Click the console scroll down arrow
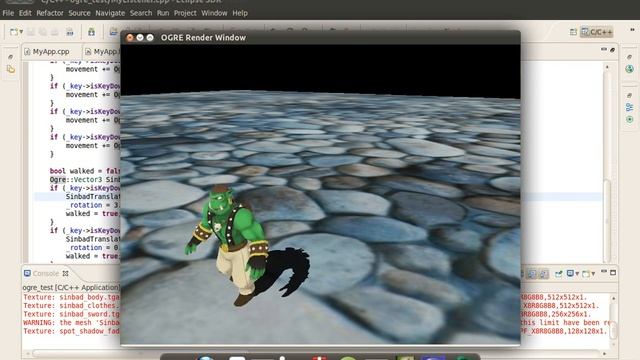Screen dimensions: 640x360 pyautogui.click(x=613, y=344)
